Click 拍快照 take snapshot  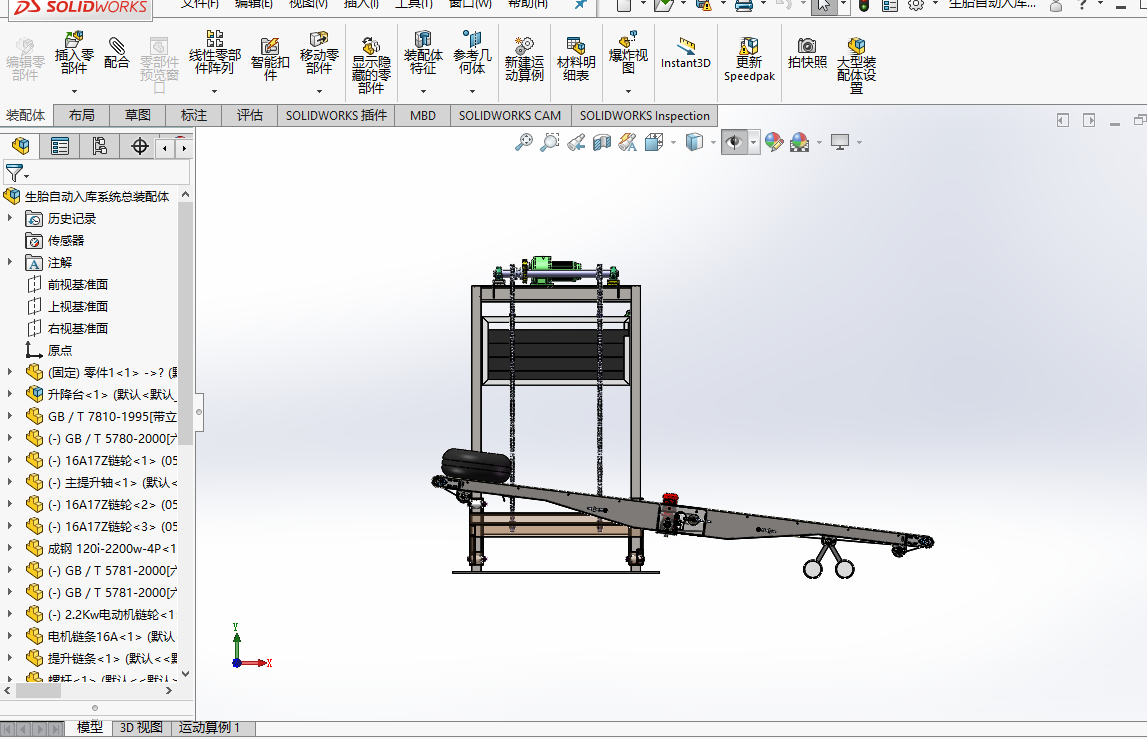click(807, 53)
